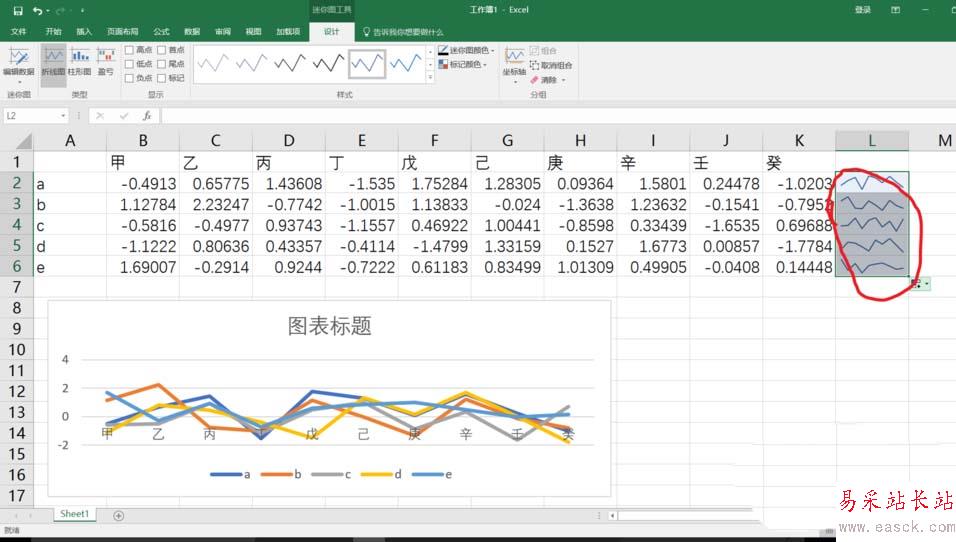Enable the 尾点 last point checkbox

coord(162,64)
